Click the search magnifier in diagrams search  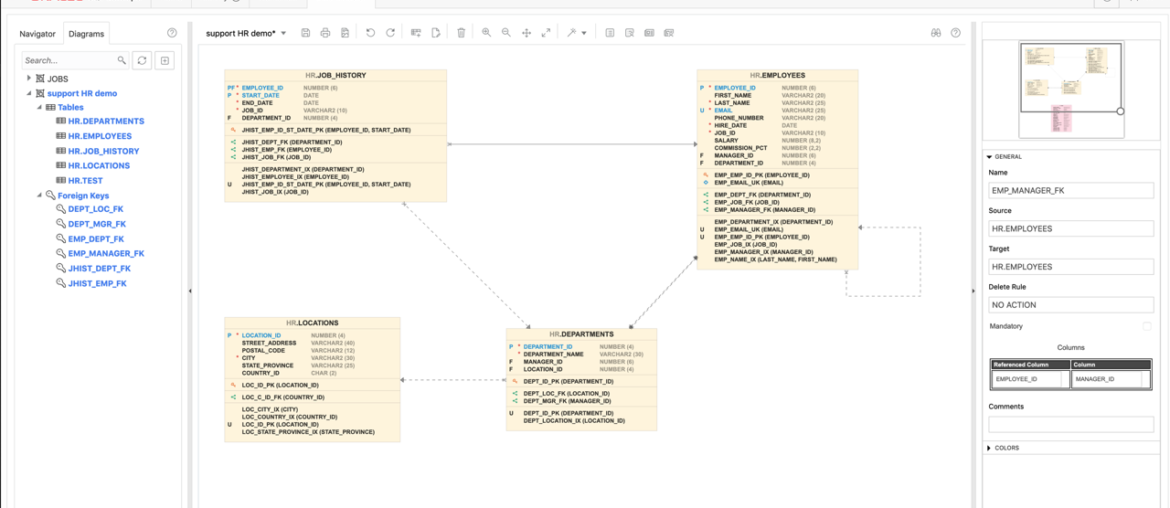click(x=122, y=60)
